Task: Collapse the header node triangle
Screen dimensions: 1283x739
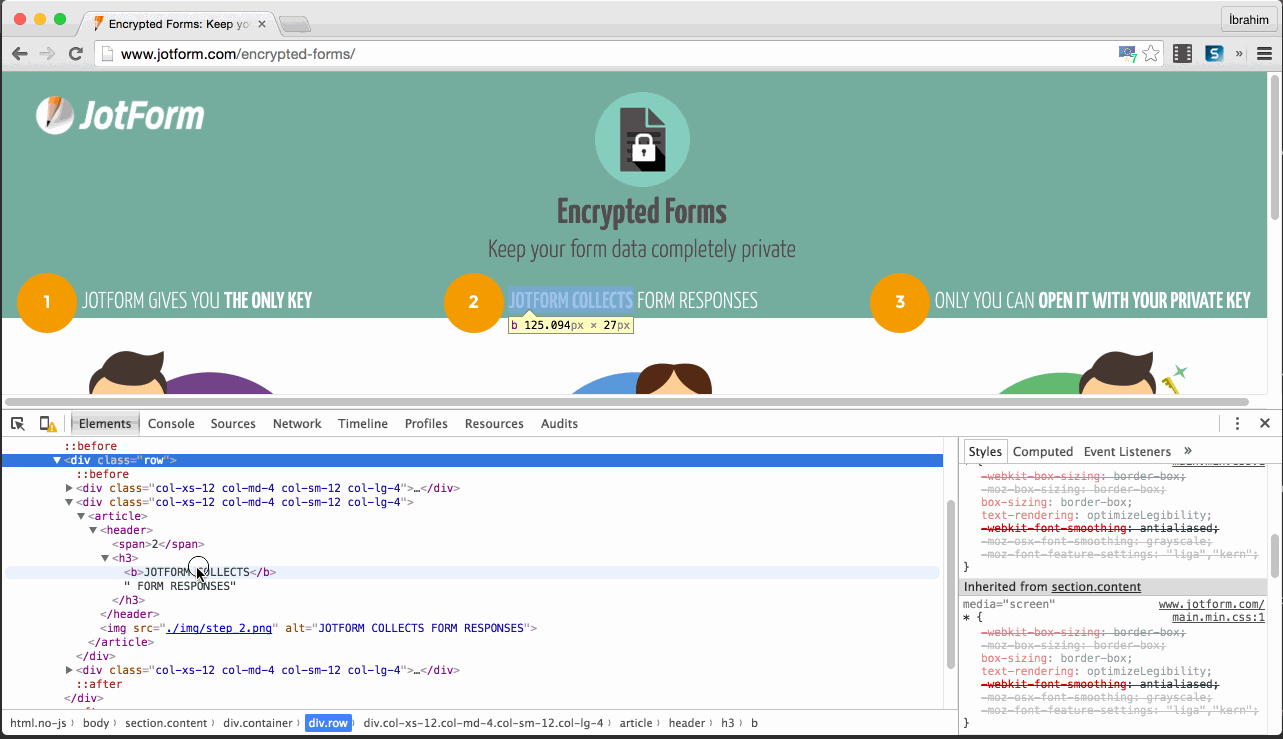Action: [93, 530]
